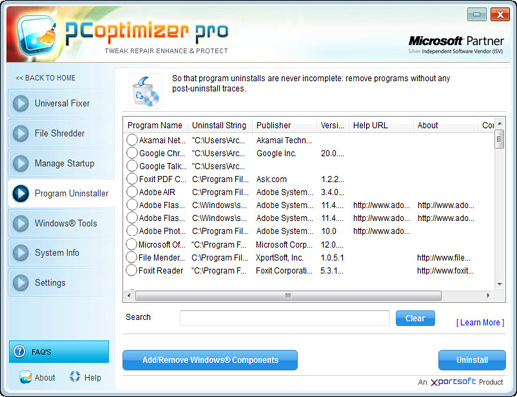The height and width of the screenshot is (397, 517).
Task: Click the 'Google Inc.' publisher cell
Action: click(276, 153)
